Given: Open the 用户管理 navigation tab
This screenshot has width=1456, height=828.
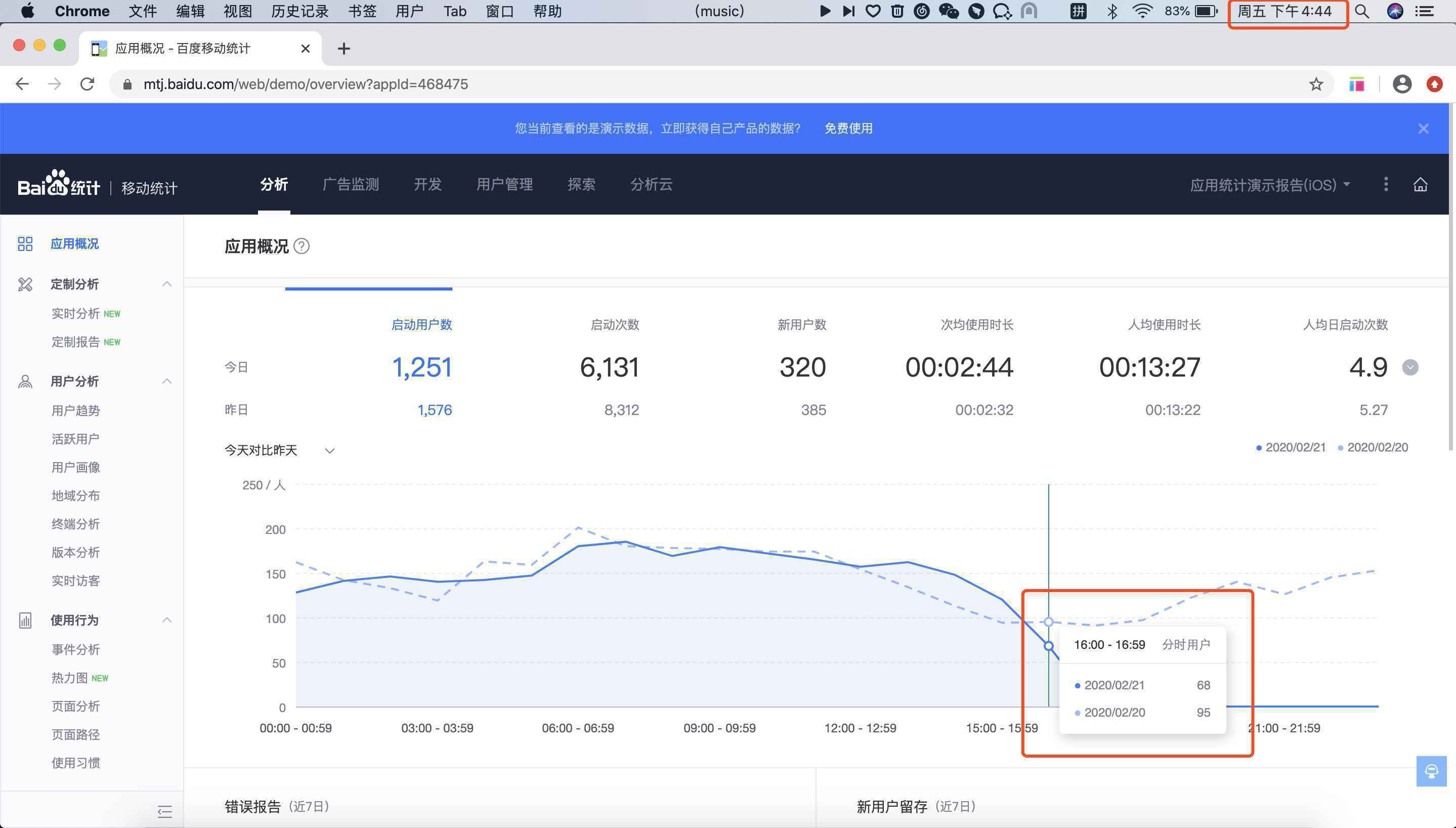Looking at the screenshot, I should [x=505, y=184].
